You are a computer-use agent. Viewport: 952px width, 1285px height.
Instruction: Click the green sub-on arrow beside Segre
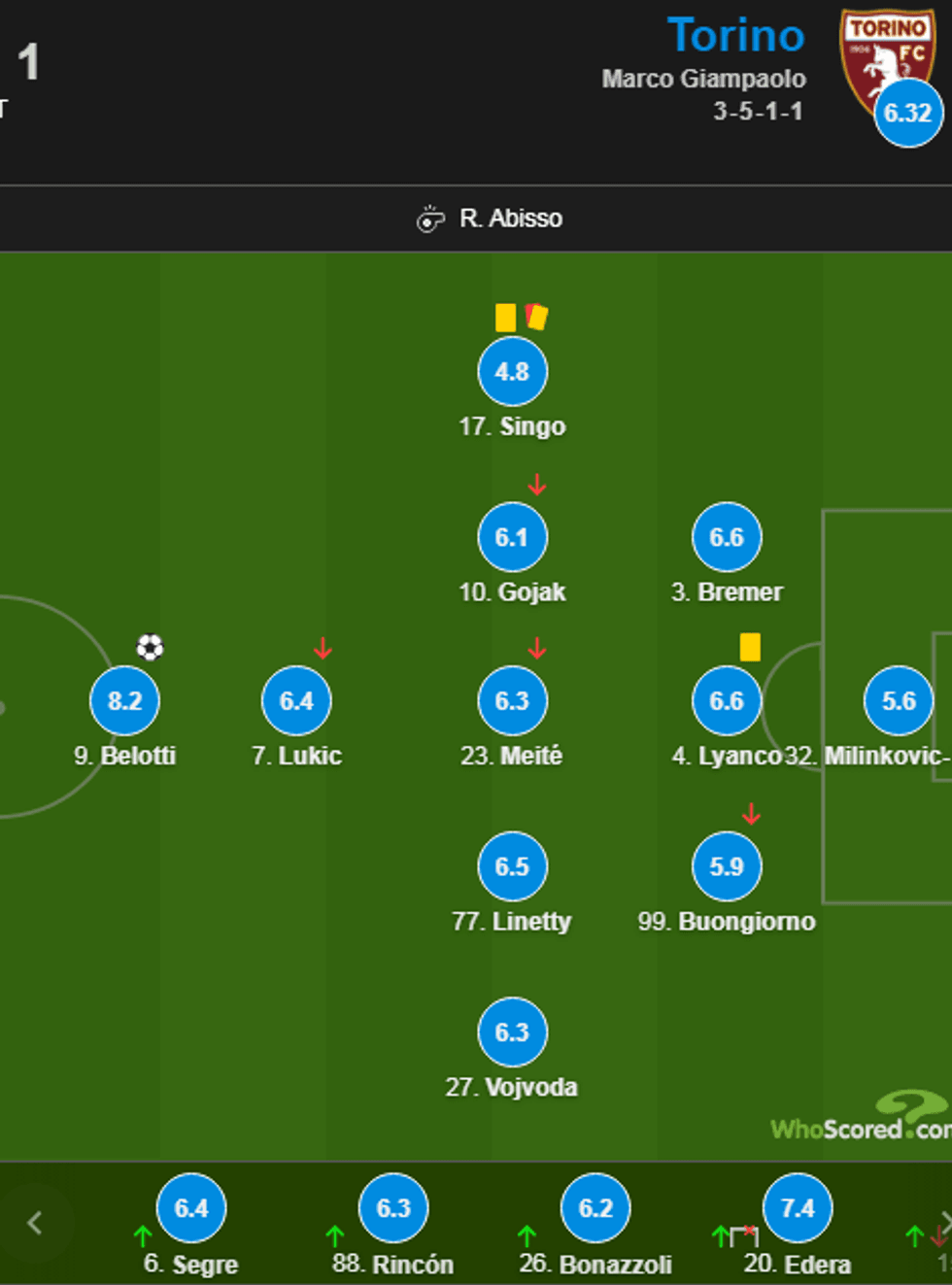[143, 1235]
